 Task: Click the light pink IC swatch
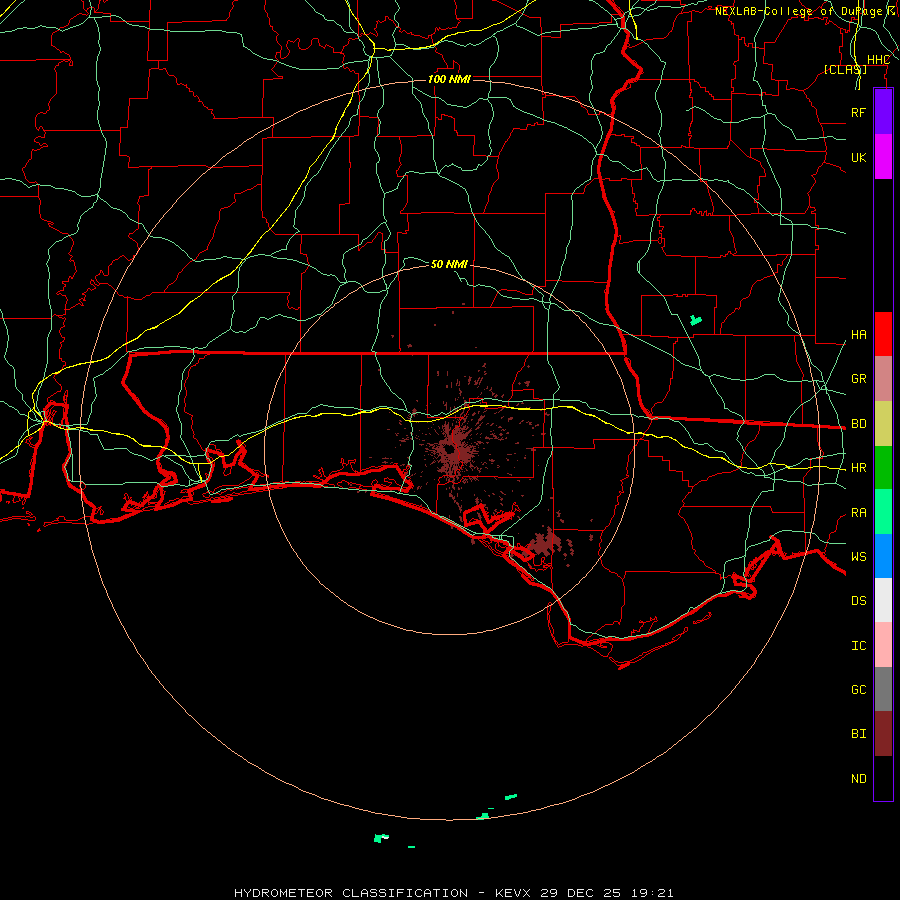[x=883, y=645]
